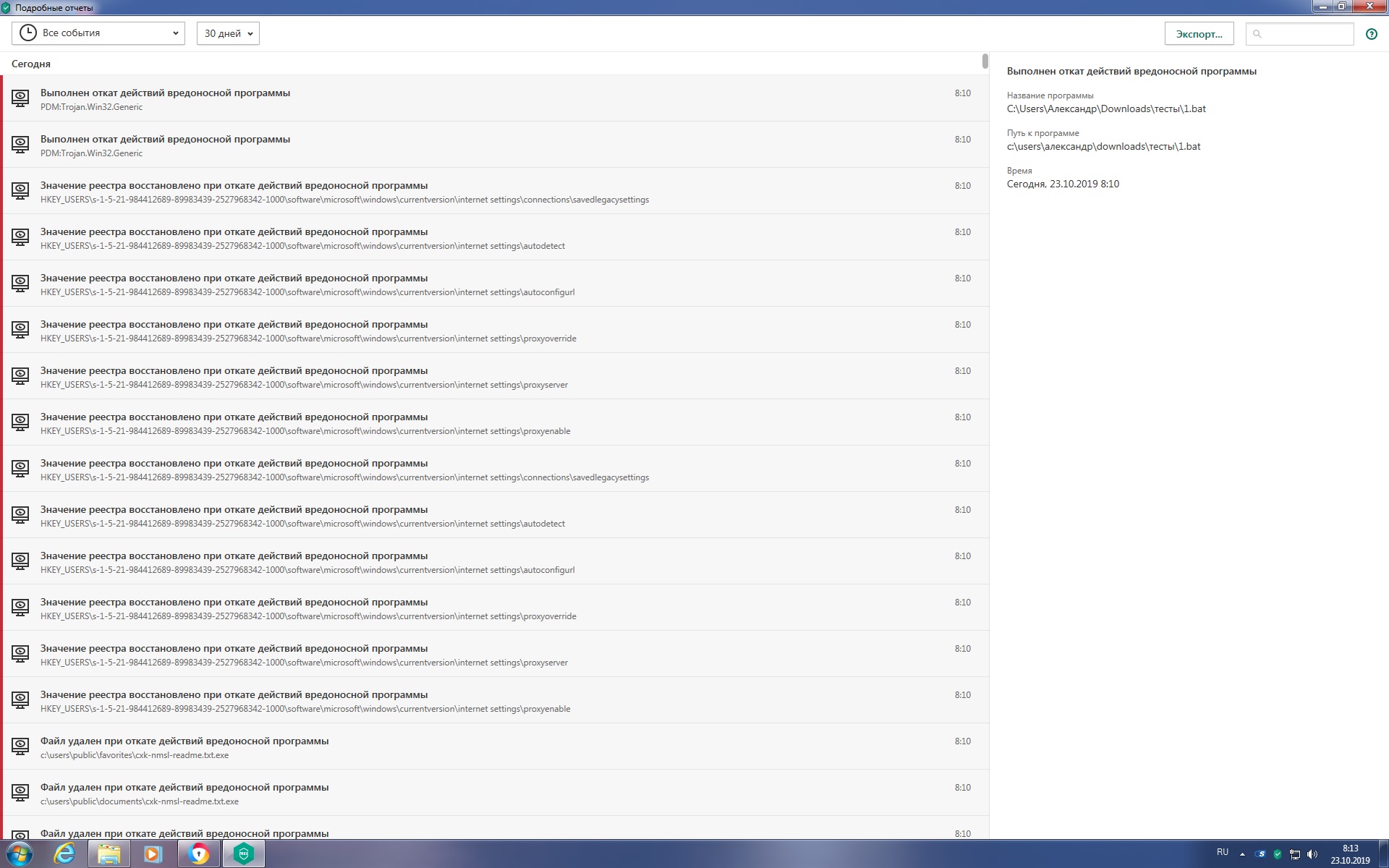Select the proxyserver registry restored event
The width and height of the screenshot is (1389, 868).
tap(304, 377)
